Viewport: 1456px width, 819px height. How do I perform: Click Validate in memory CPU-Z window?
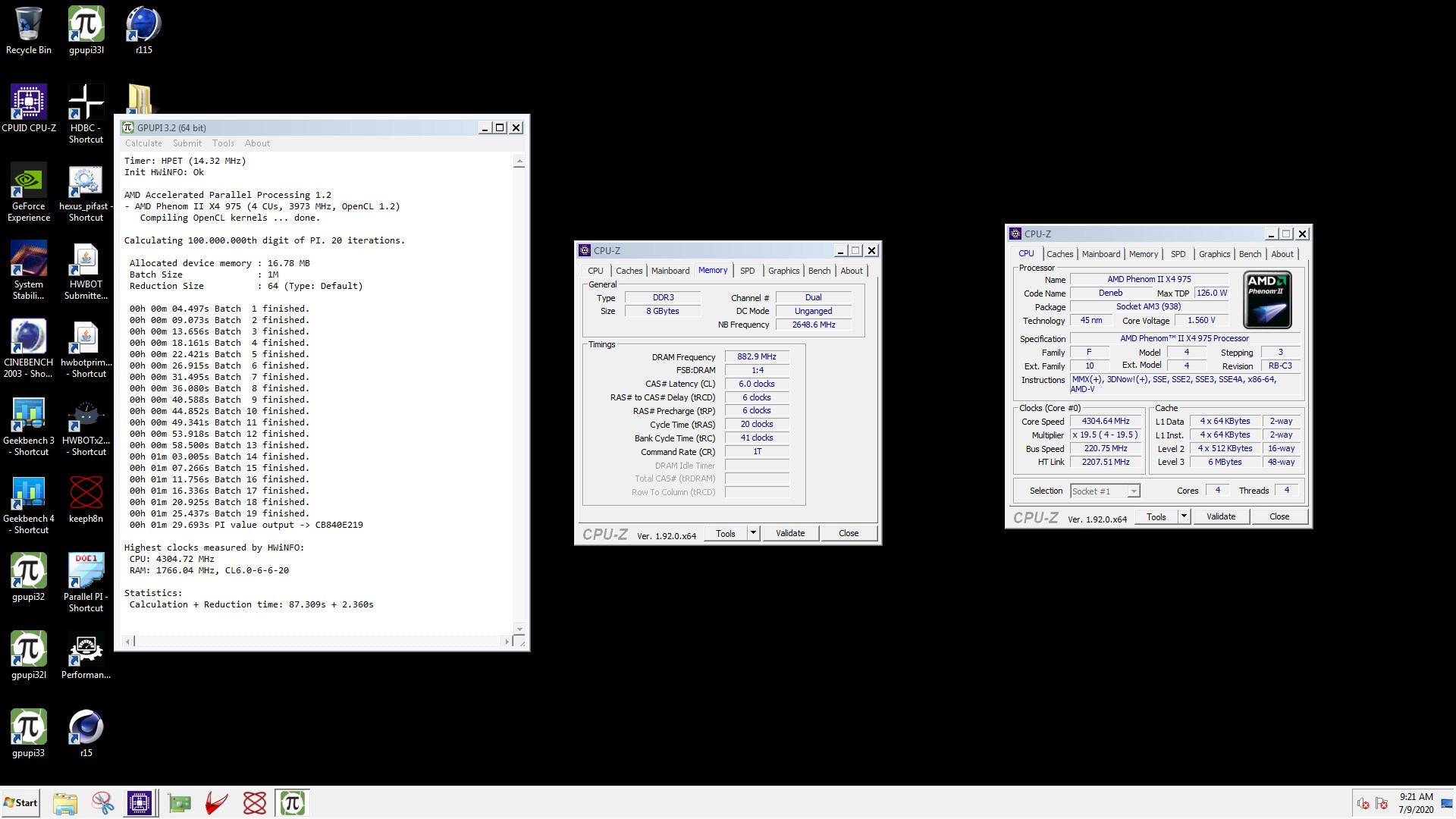[x=790, y=533]
